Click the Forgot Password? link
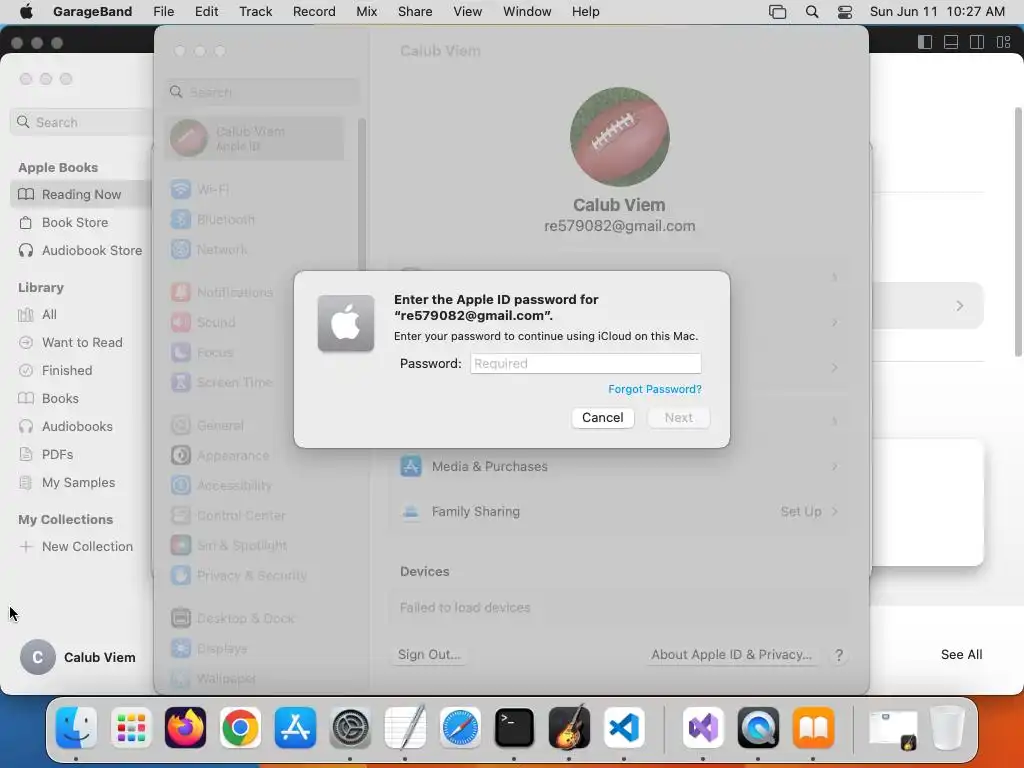Viewport: 1024px width, 768px height. [x=654, y=389]
